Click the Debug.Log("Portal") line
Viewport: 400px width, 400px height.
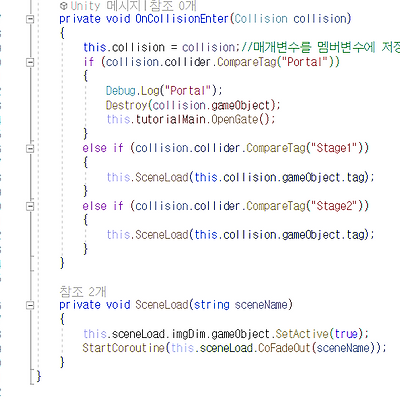[x=164, y=91]
